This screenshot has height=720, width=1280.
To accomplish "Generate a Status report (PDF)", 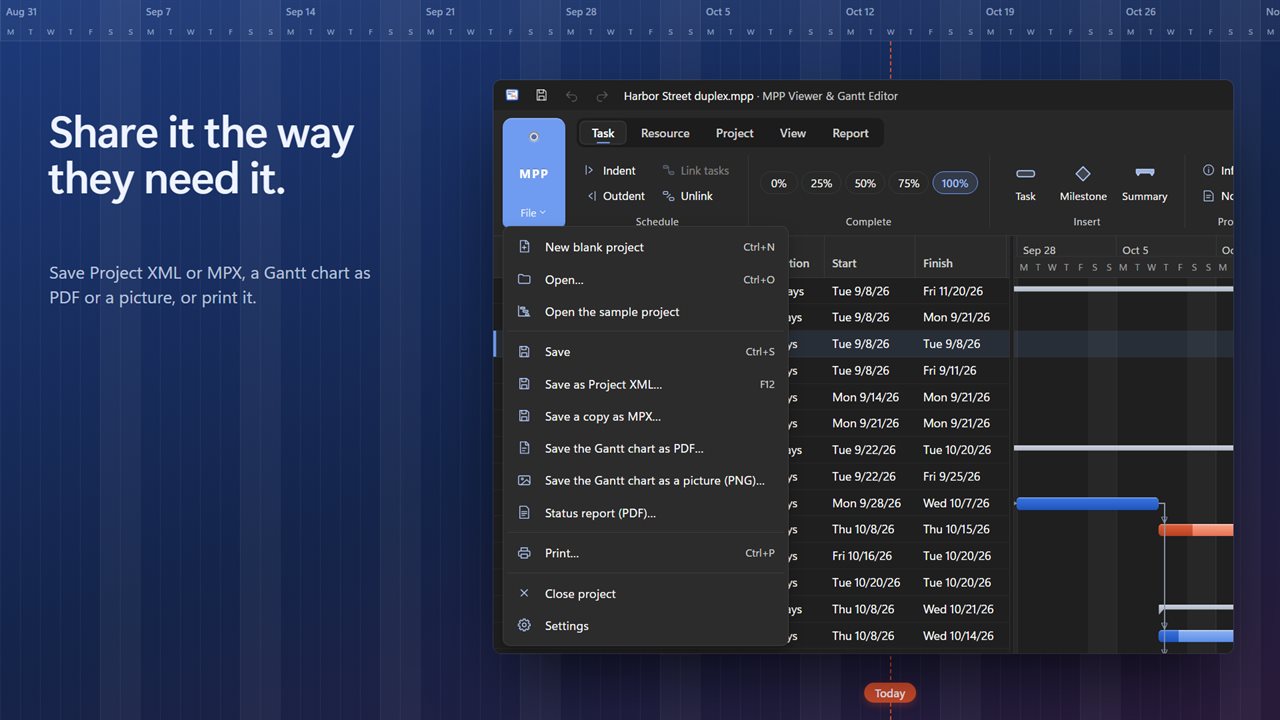I will (645, 513).
